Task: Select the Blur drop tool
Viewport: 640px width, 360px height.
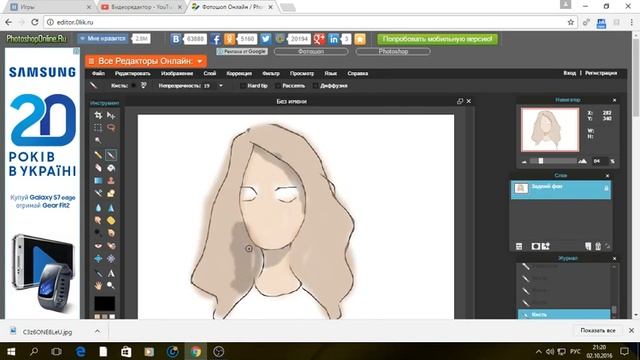Action: tap(98, 208)
